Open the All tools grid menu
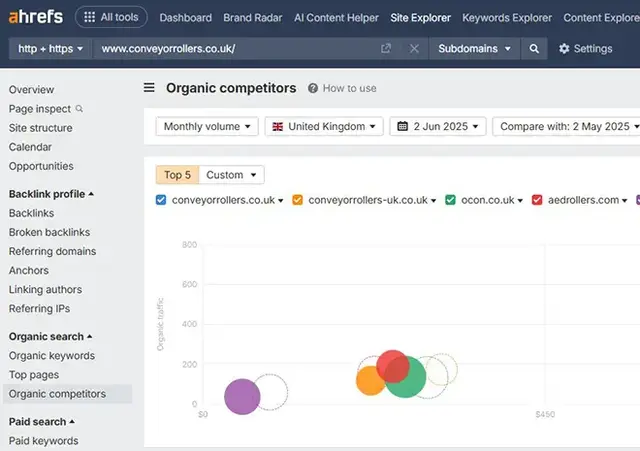The height and width of the screenshot is (451, 640). click(111, 17)
